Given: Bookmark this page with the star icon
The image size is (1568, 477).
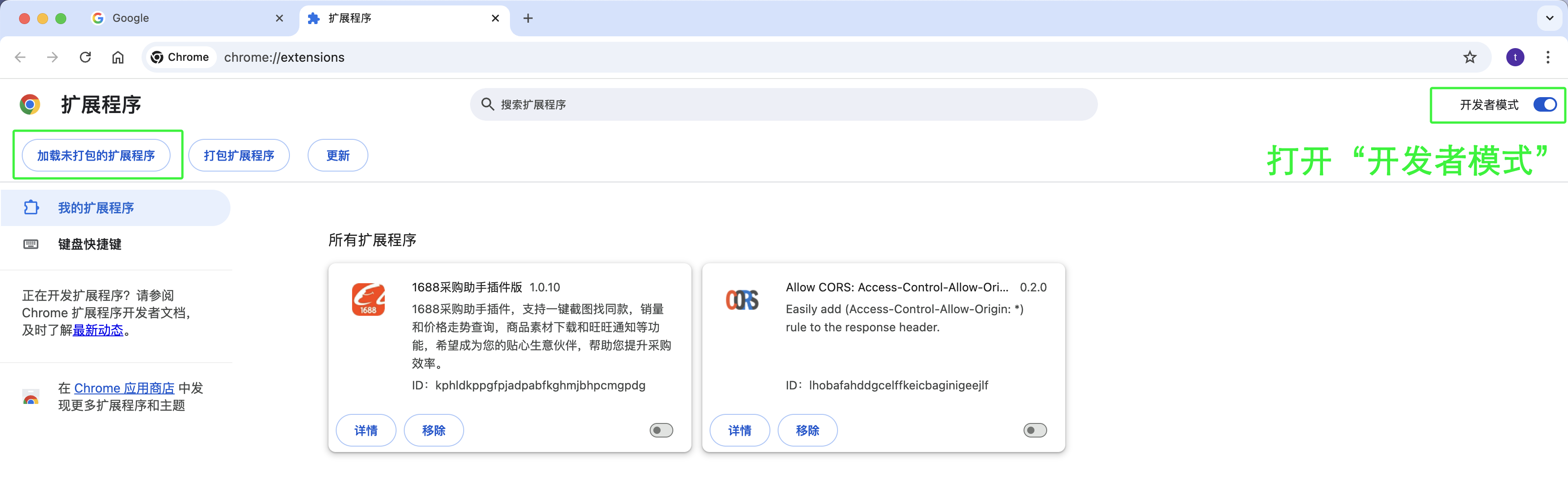Looking at the screenshot, I should 1470,57.
